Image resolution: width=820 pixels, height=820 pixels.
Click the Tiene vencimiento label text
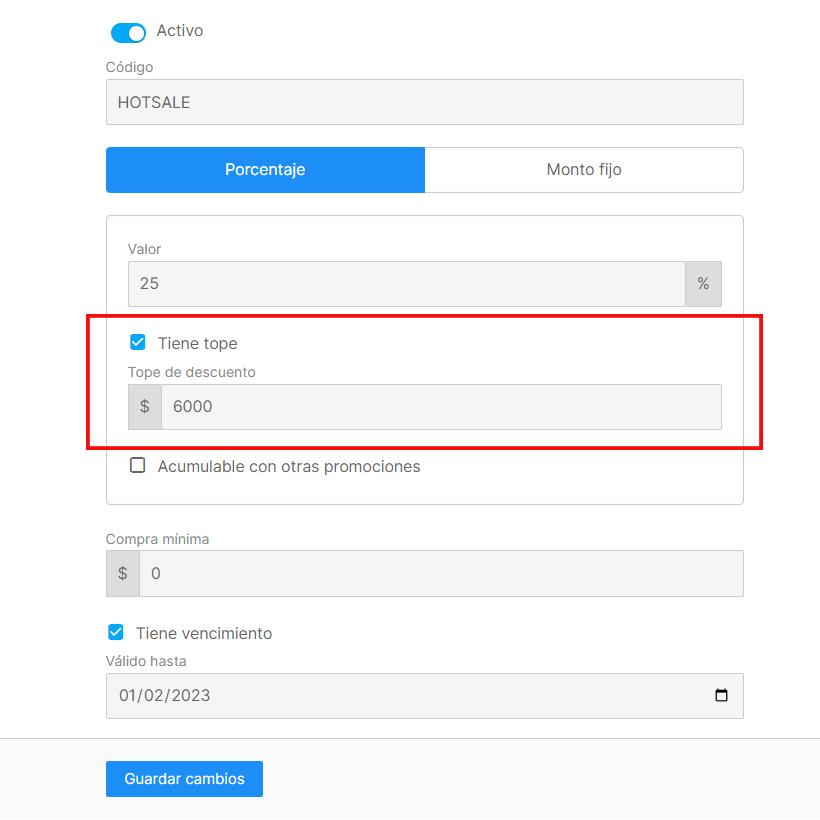tap(204, 633)
